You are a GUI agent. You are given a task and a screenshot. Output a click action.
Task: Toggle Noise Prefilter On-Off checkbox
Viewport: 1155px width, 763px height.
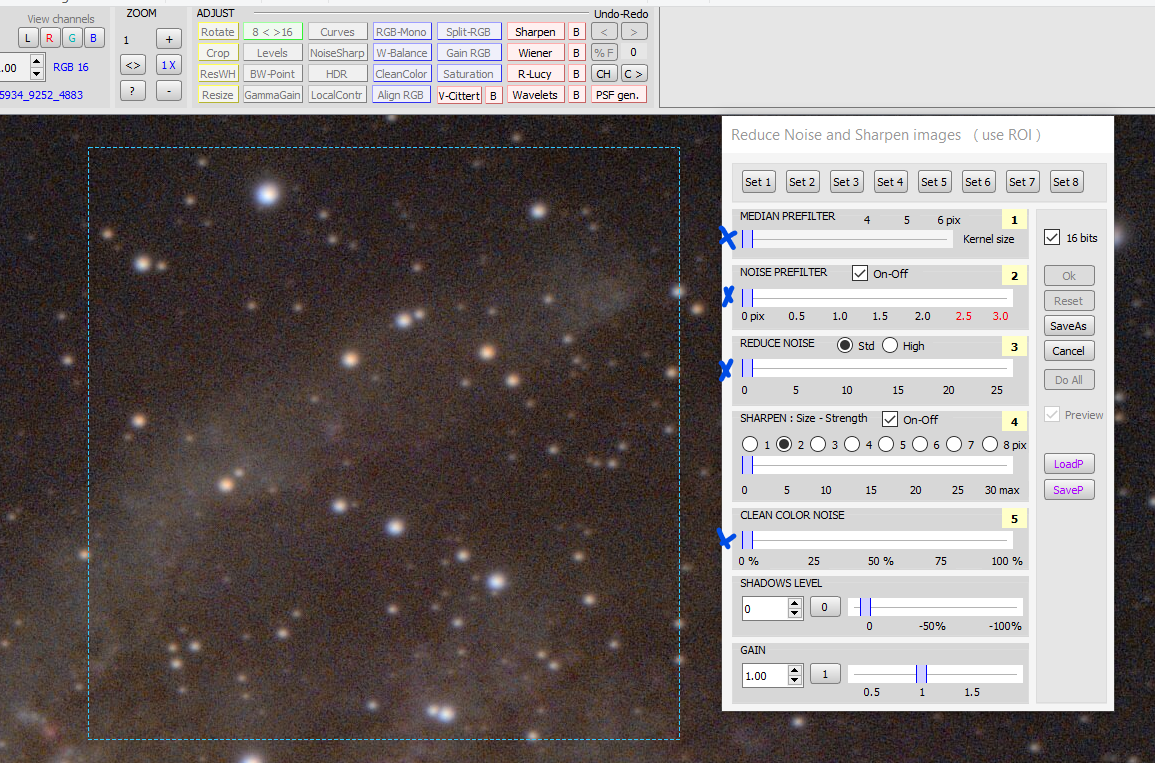click(x=860, y=273)
